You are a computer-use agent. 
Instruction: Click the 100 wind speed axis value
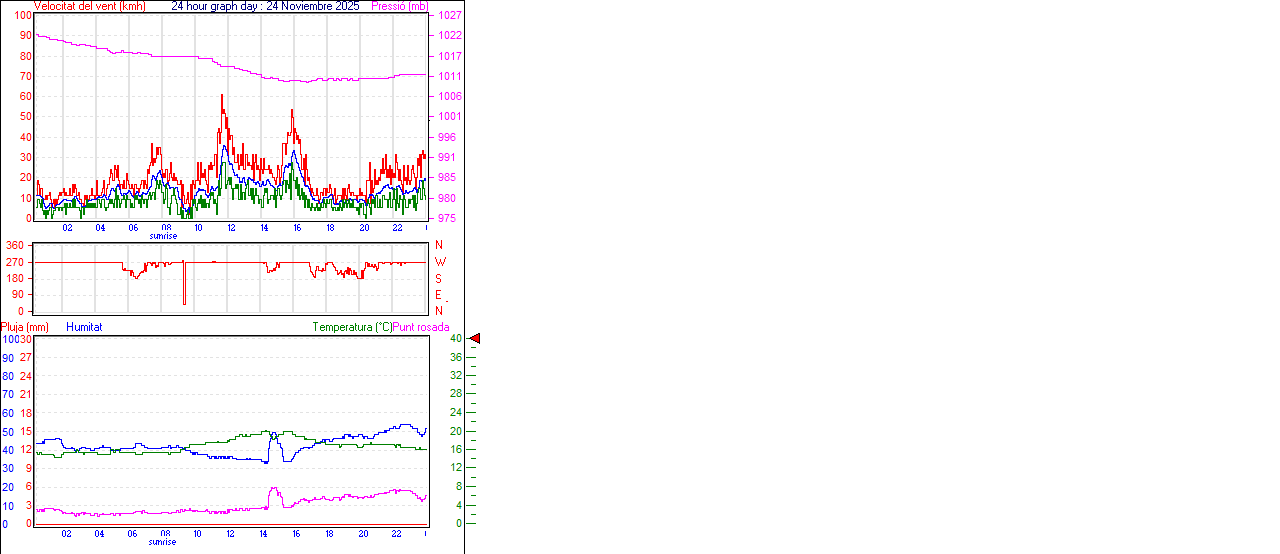[23, 16]
